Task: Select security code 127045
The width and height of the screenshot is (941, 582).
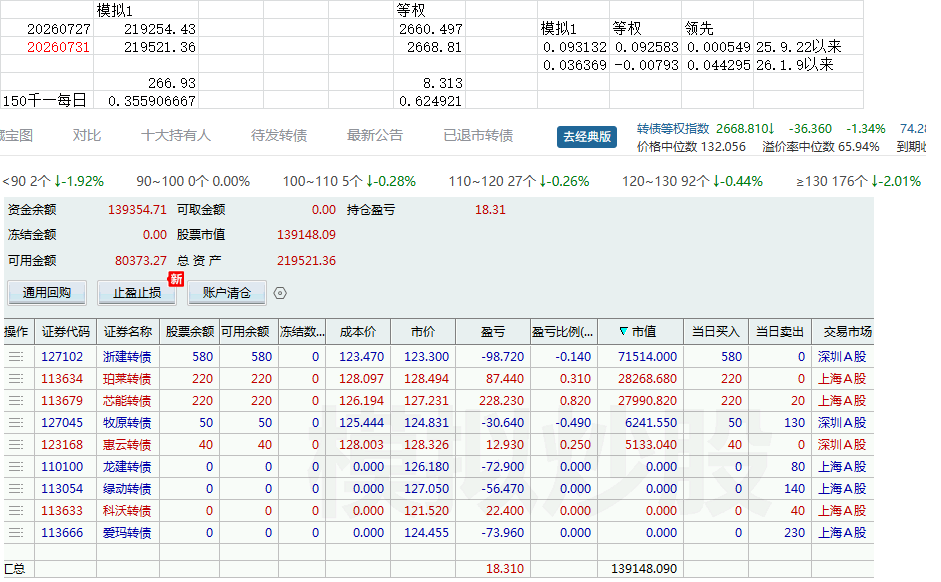Action: [62, 423]
